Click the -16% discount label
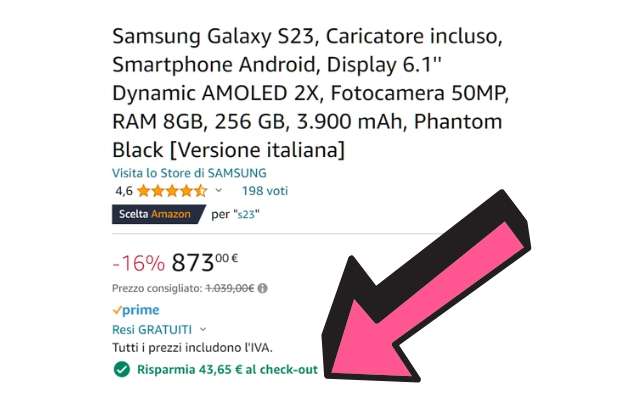The width and height of the screenshot is (640, 400). 138,264
